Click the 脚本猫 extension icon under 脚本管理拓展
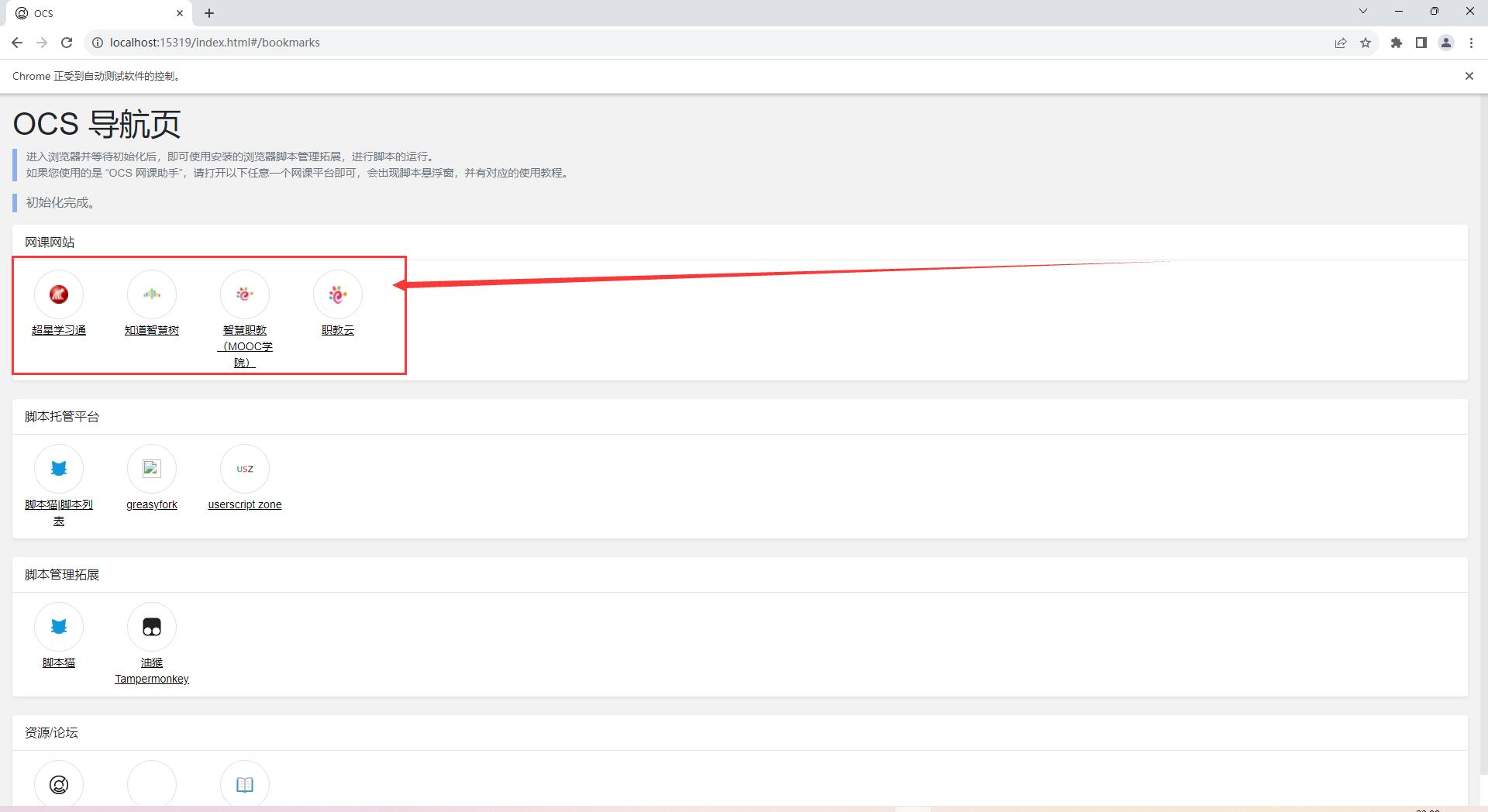The height and width of the screenshot is (812, 1488). tap(59, 627)
